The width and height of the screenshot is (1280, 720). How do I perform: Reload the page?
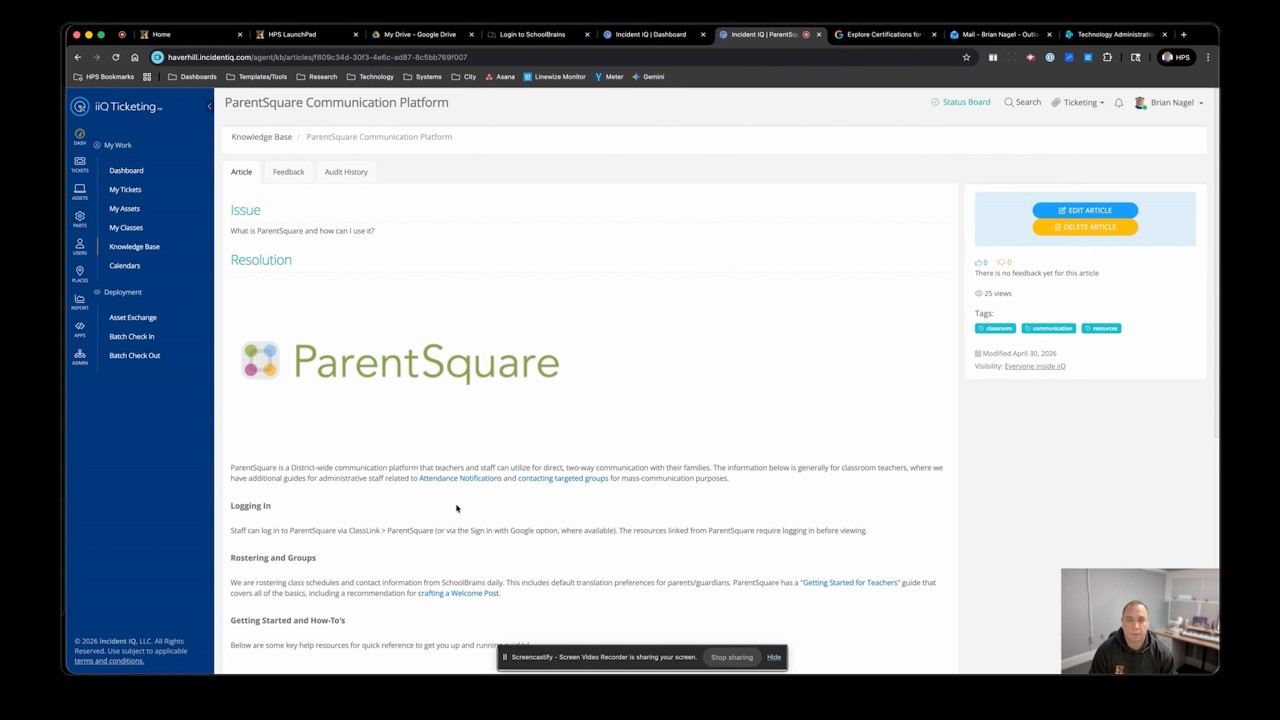(116, 57)
